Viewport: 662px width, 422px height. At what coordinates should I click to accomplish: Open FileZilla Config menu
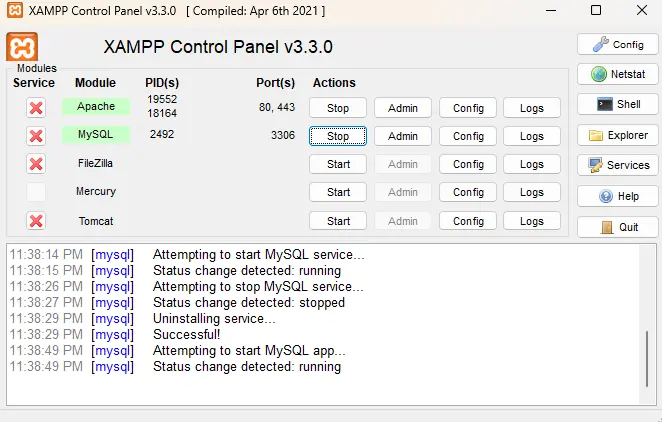click(468, 164)
